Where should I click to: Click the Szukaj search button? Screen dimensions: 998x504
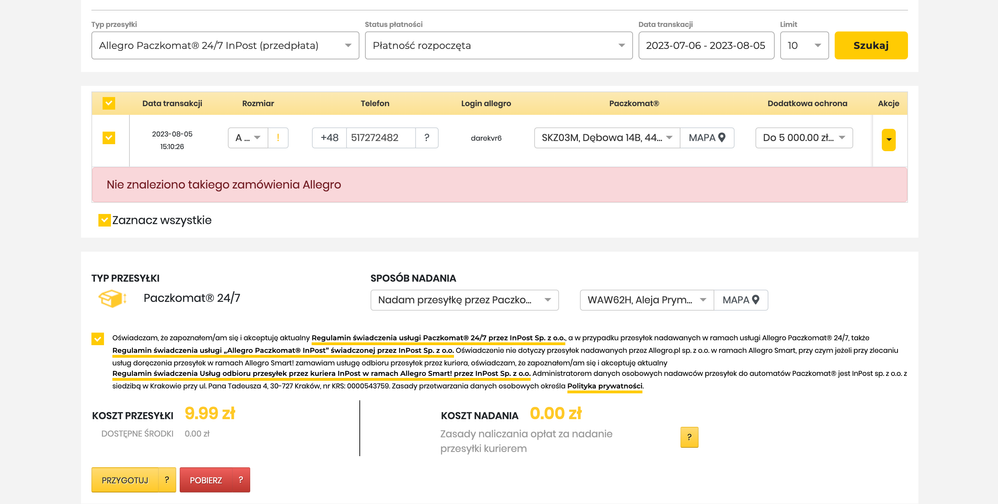click(x=871, y=46)
